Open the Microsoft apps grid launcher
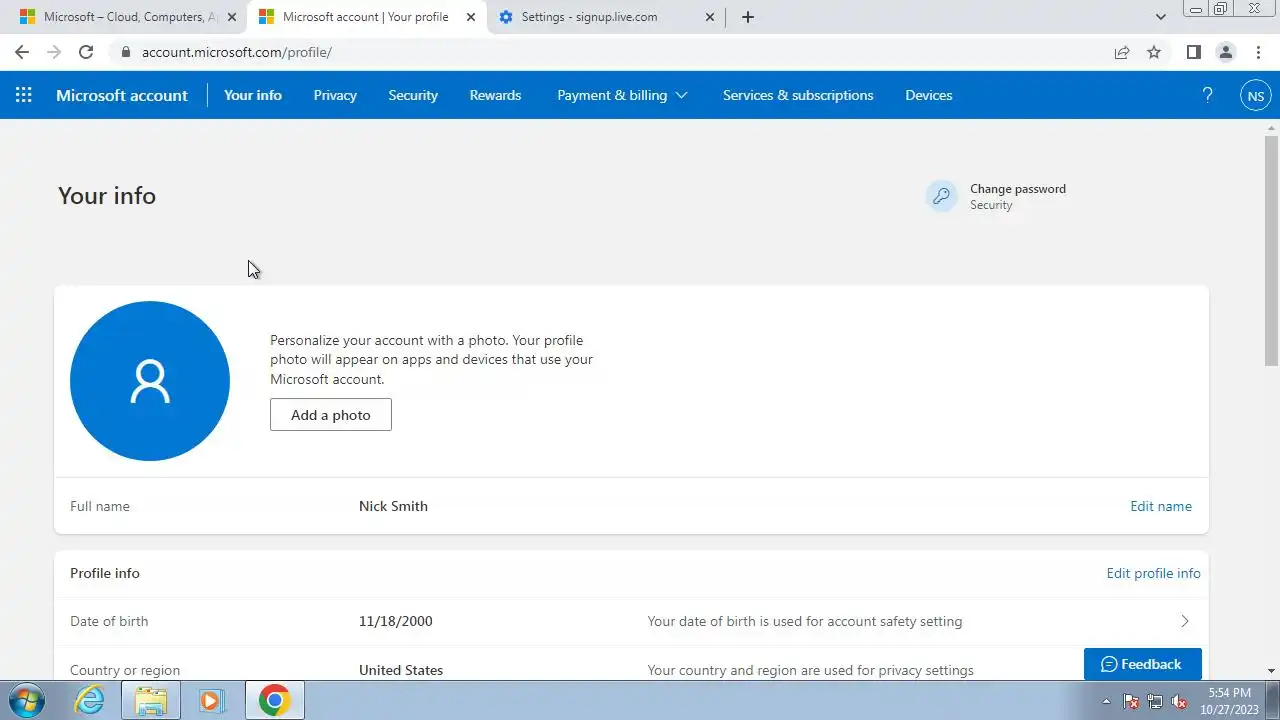Image resolution: width=1280 pixels, height=720 pixels. tap(24, 95)
